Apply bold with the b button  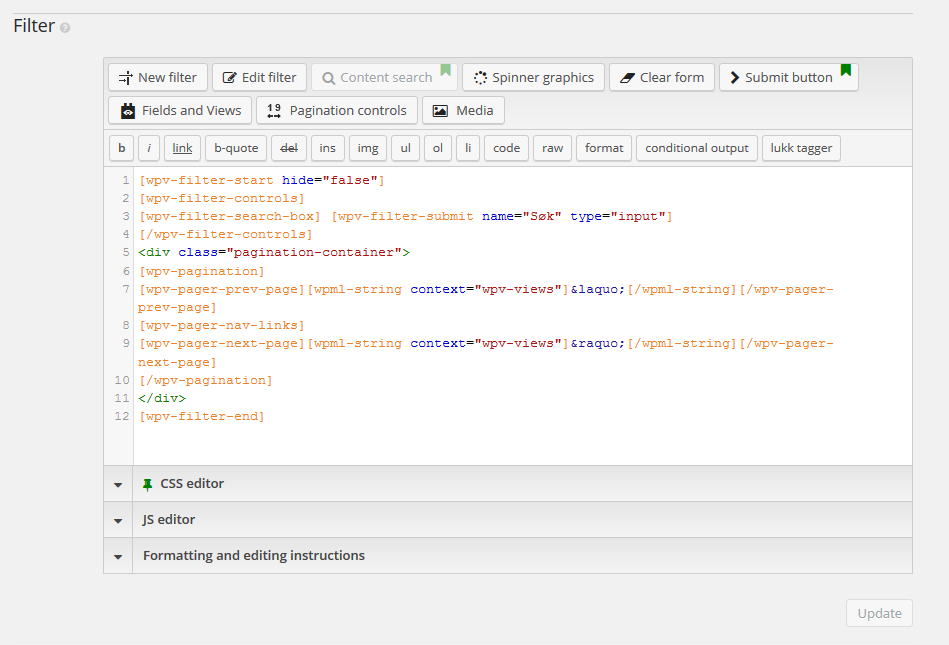click(x=120, y=147)
